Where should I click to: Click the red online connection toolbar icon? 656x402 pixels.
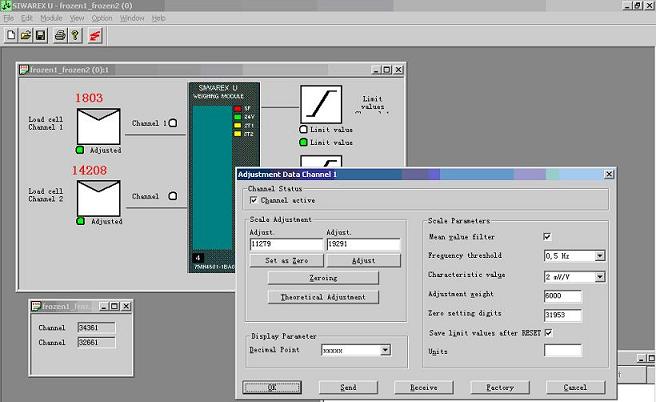(x=95, y=35)
